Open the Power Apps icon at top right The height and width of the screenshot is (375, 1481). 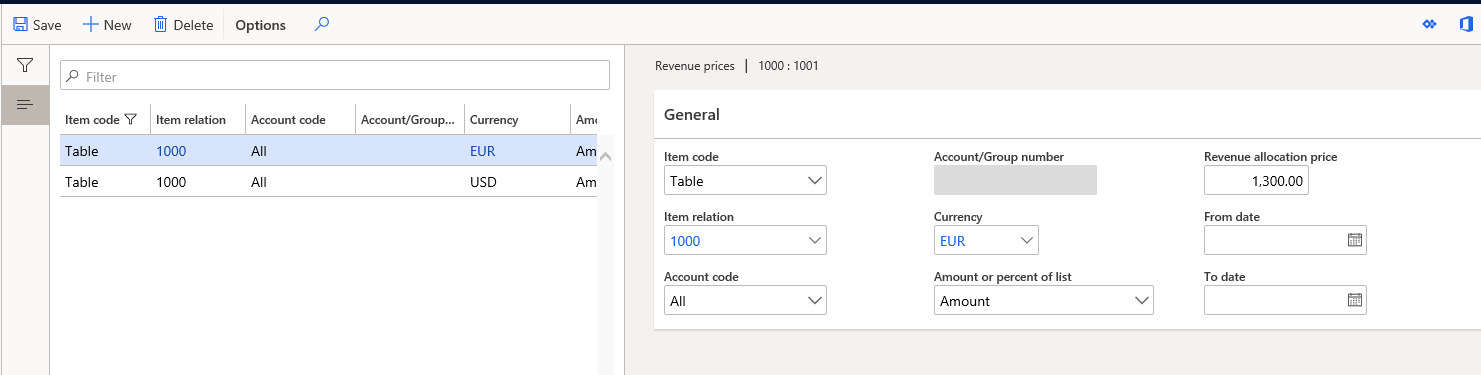tap(1429, 25)
